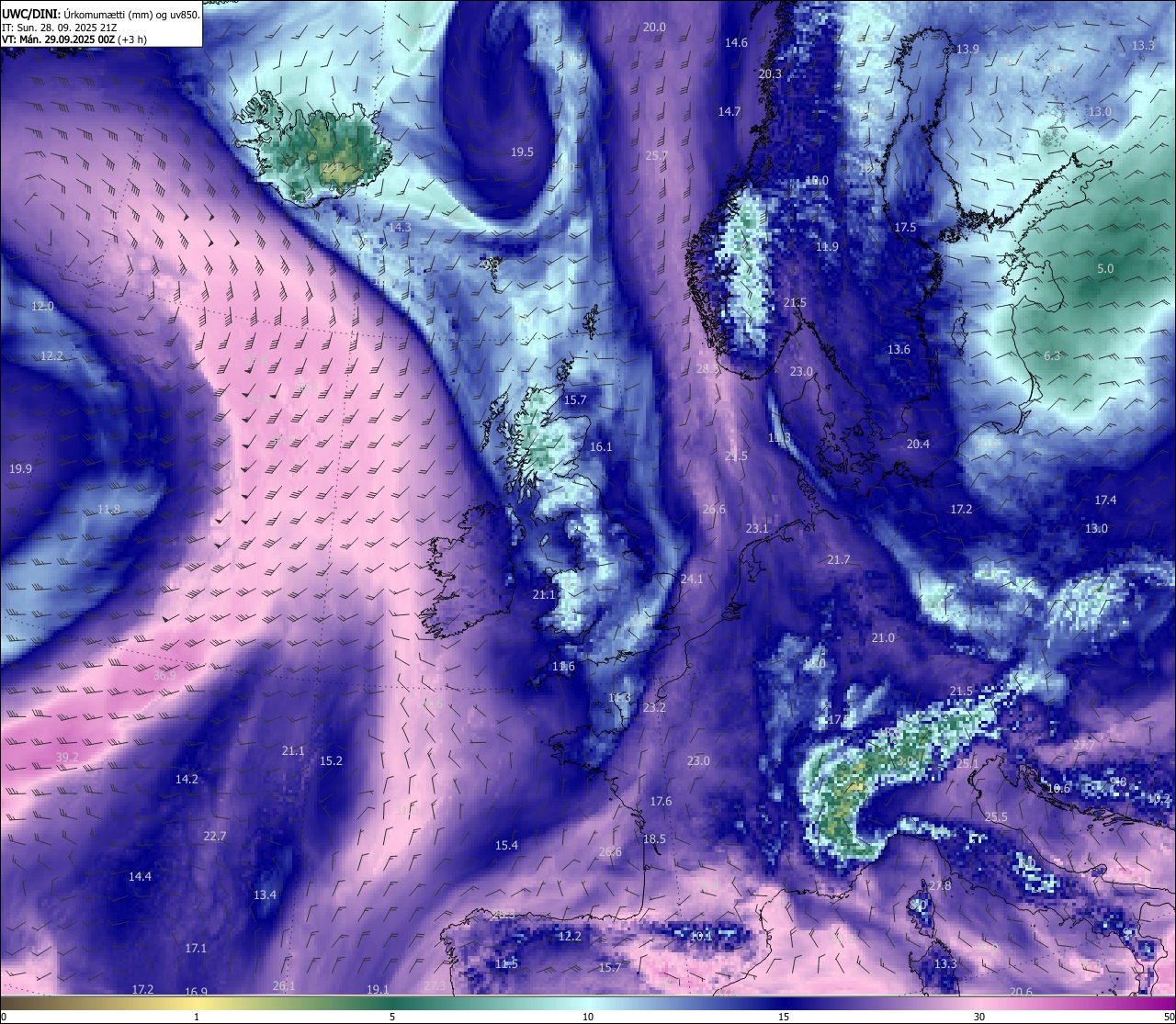The width and height of the screenshot is (1176, 1024).
Task: Click the map value '12.0'
Action: click(42, 307)
